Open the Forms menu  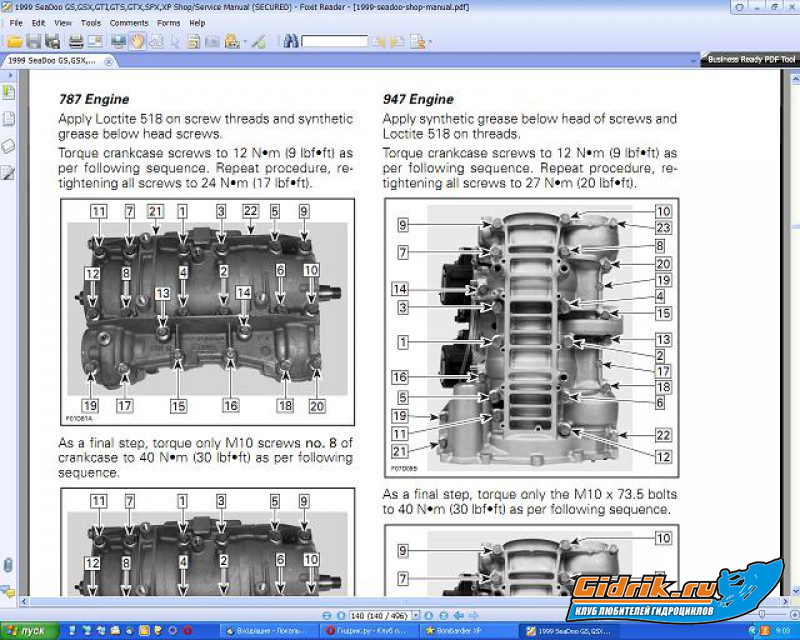click(x=169, y=22)
